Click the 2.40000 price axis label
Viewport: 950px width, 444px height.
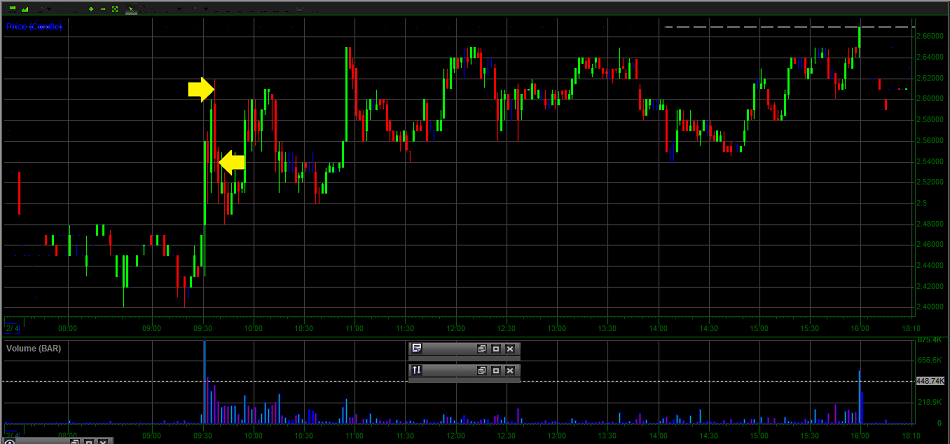[x=929, y=306]
